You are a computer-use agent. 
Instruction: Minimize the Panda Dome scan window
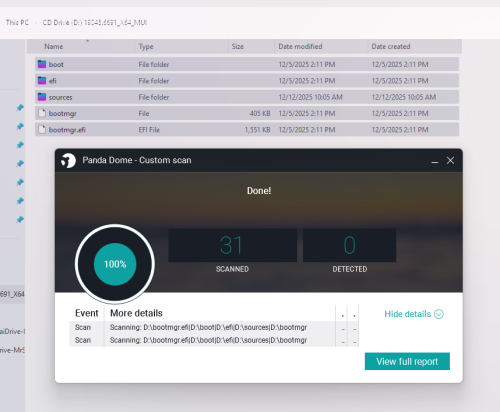click(x=435, y=161)
